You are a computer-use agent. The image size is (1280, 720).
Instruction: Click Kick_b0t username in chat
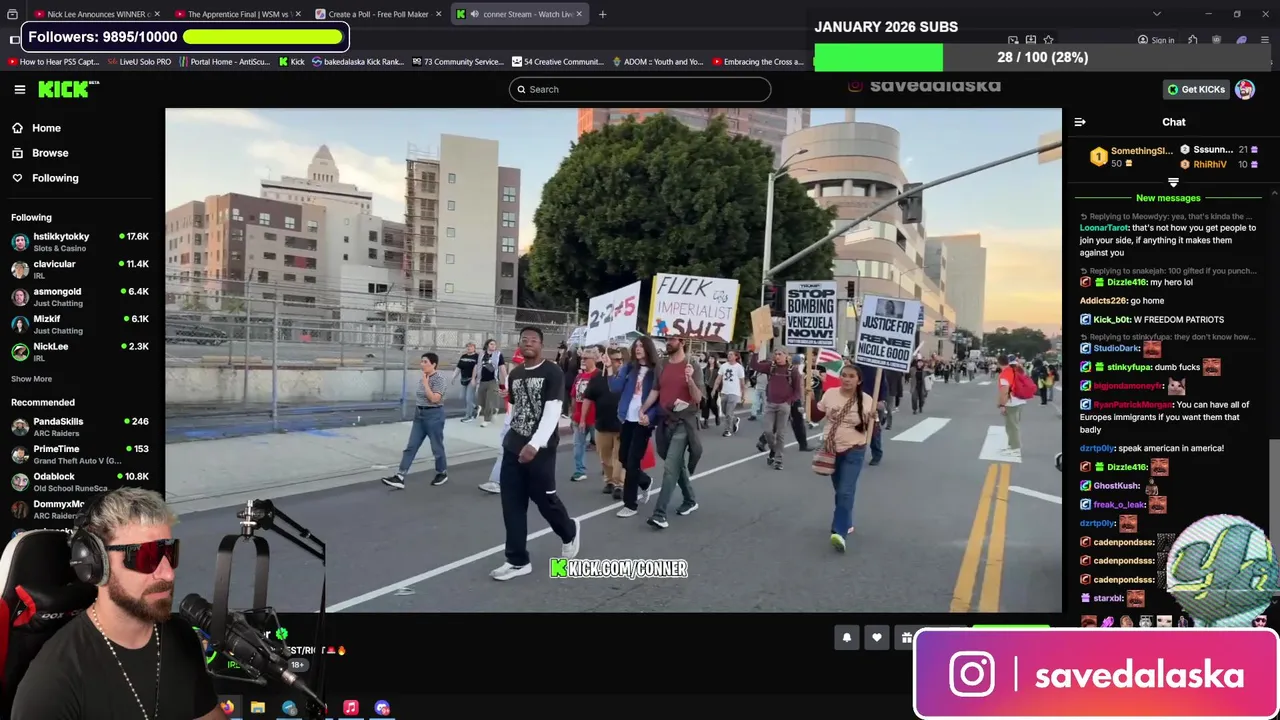[1110, 320]
